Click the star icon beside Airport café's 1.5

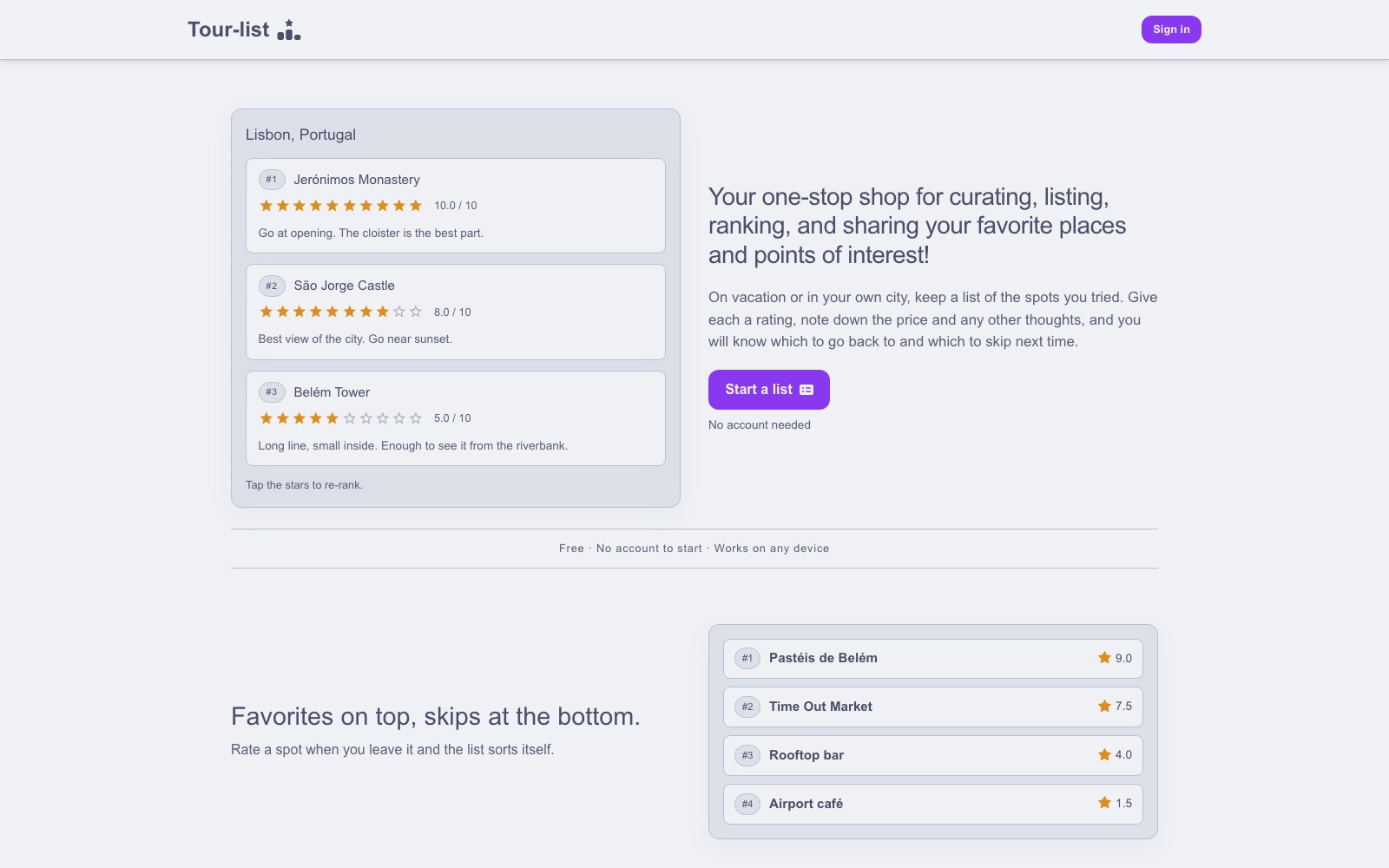[x=1104, y=803]
